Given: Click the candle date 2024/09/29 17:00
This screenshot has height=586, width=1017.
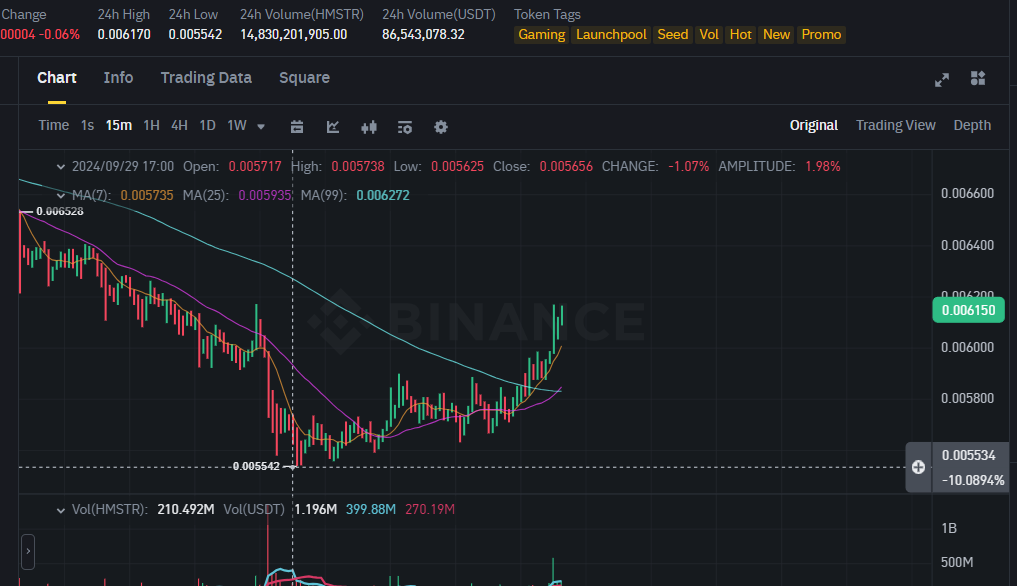Looking at the screenshot, I should (x=123, y=167).
